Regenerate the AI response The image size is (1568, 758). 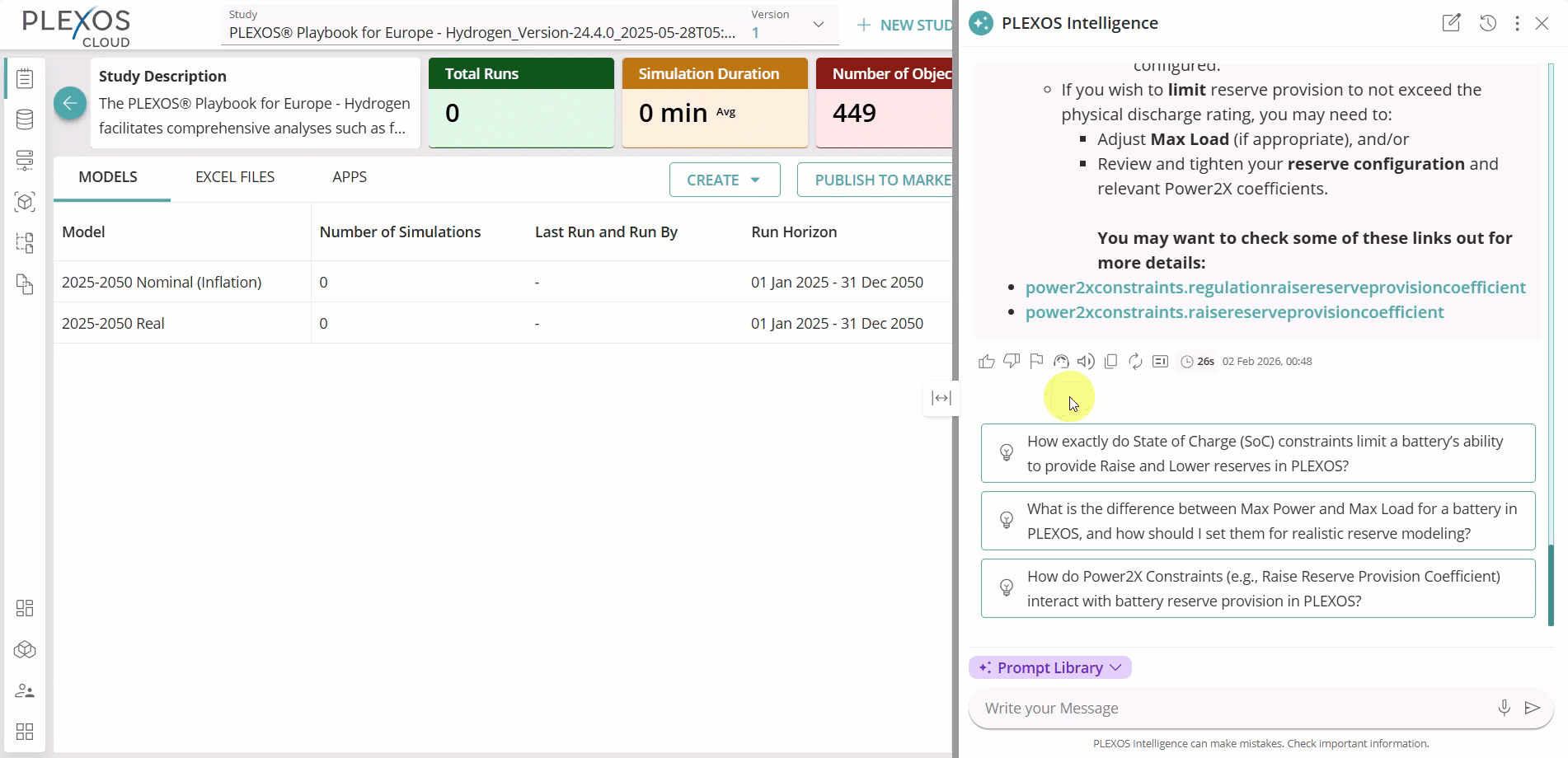1135,361
